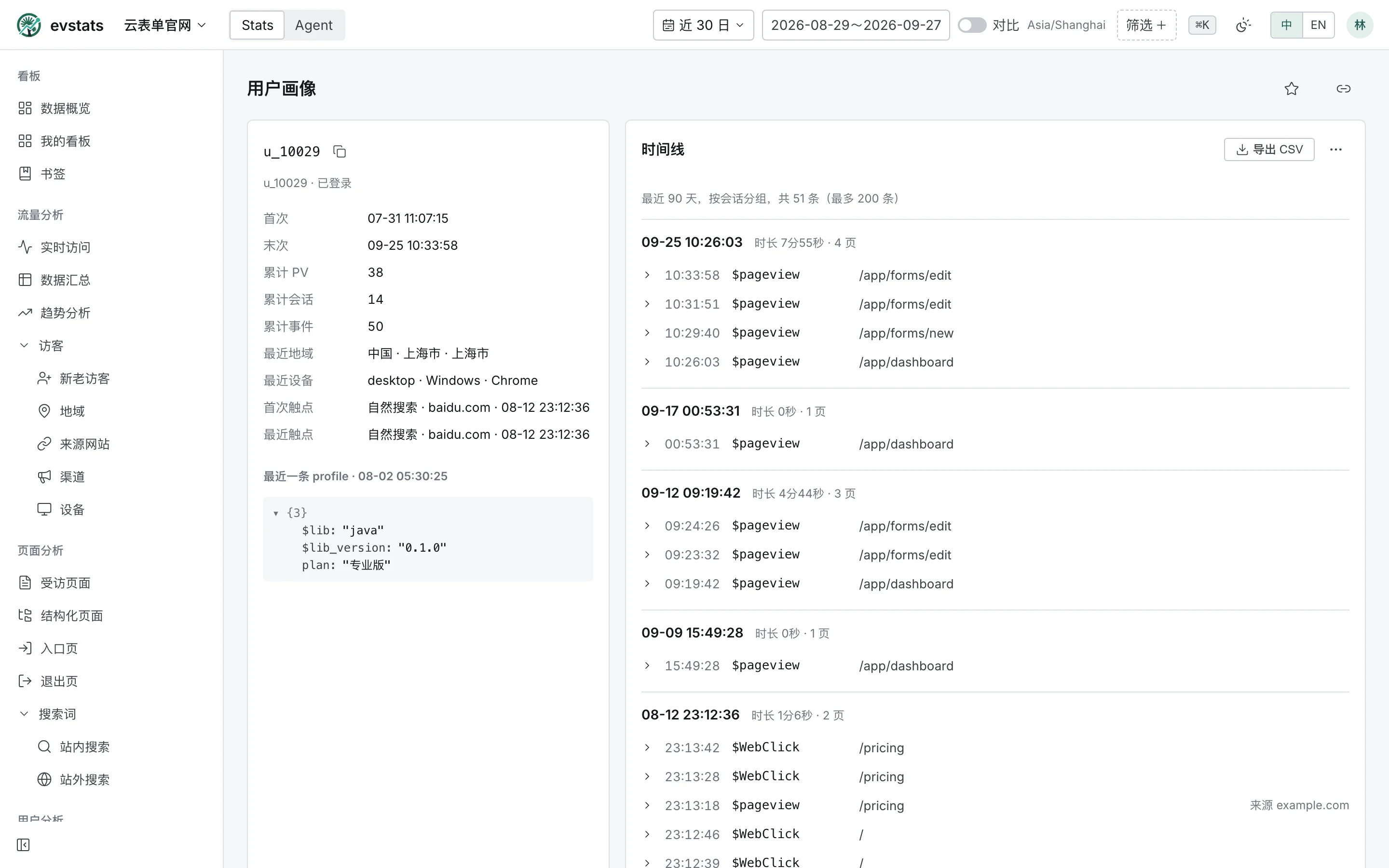Open the 近 30 日 range dropdown
This screenshot has width=1389, height=868.
tap(703, 25)
